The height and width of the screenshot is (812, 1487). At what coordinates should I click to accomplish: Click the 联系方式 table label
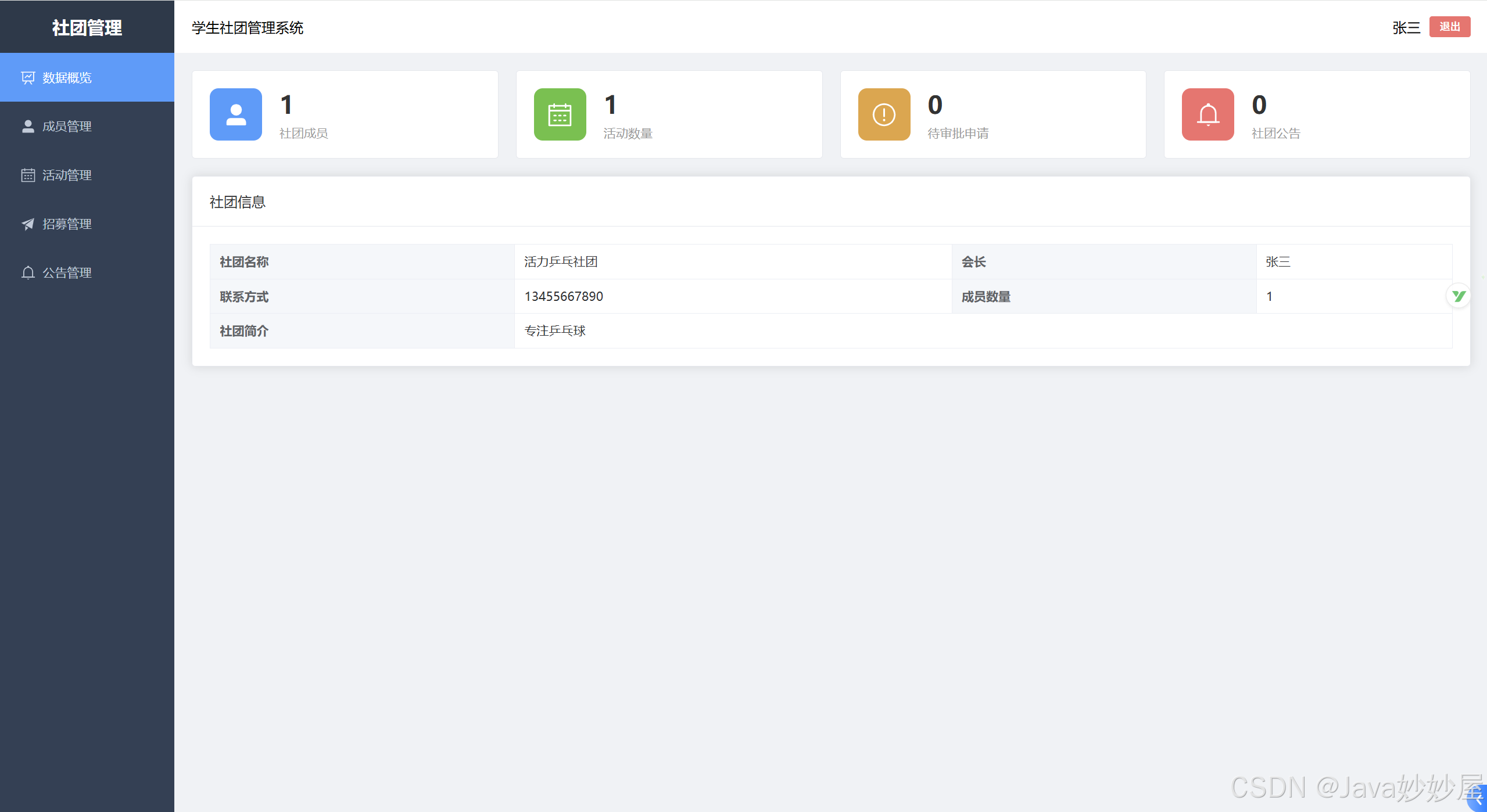click(244, 297)
